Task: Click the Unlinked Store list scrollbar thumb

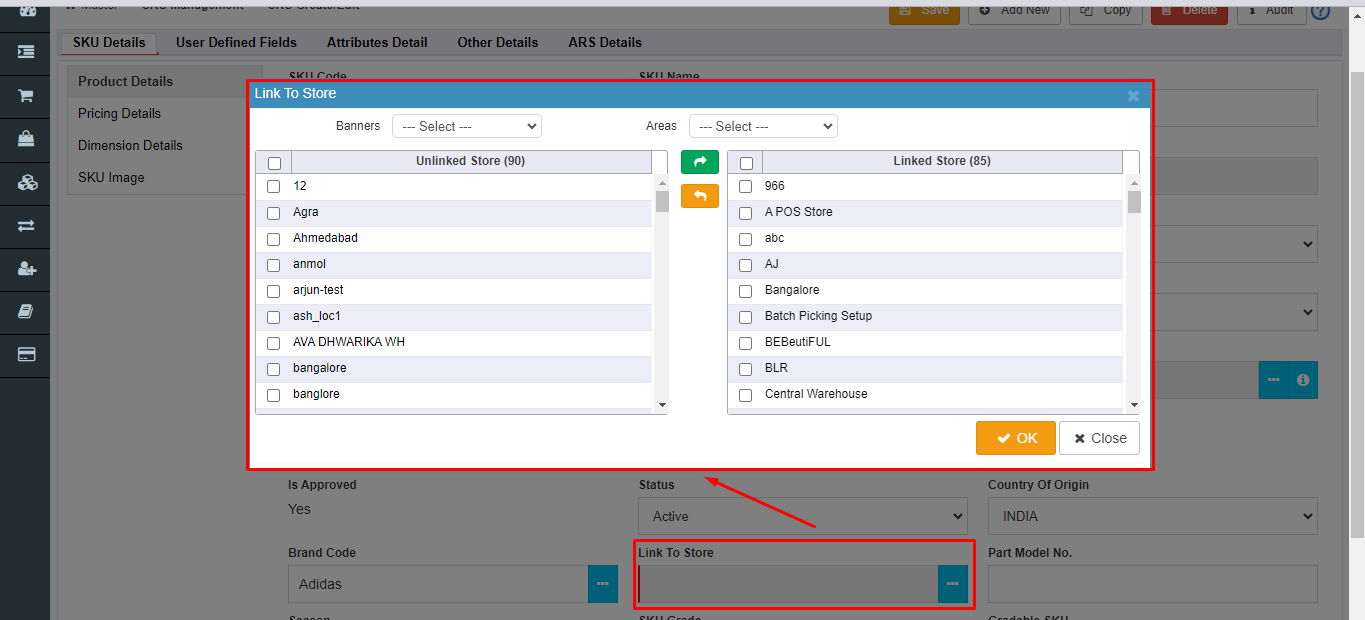Action: [x=662, y=202]
